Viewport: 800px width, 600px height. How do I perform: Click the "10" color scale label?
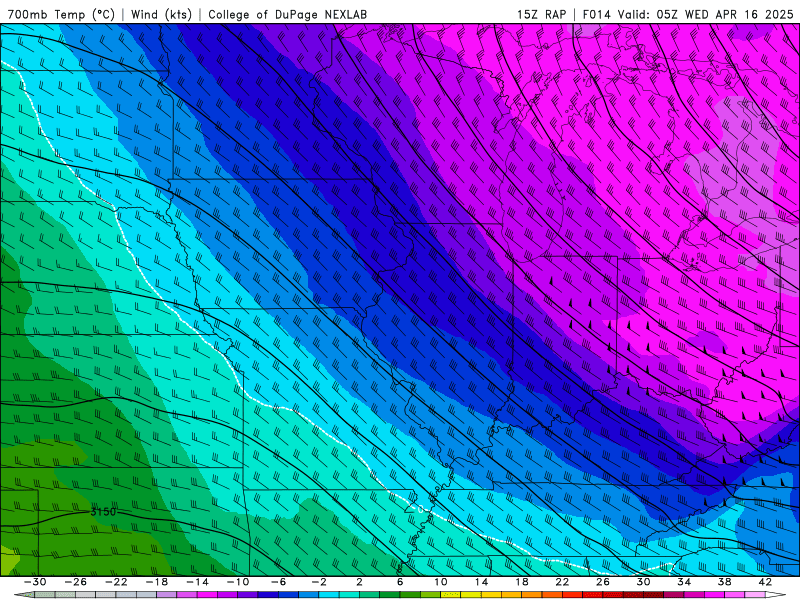tap(441, 582)
